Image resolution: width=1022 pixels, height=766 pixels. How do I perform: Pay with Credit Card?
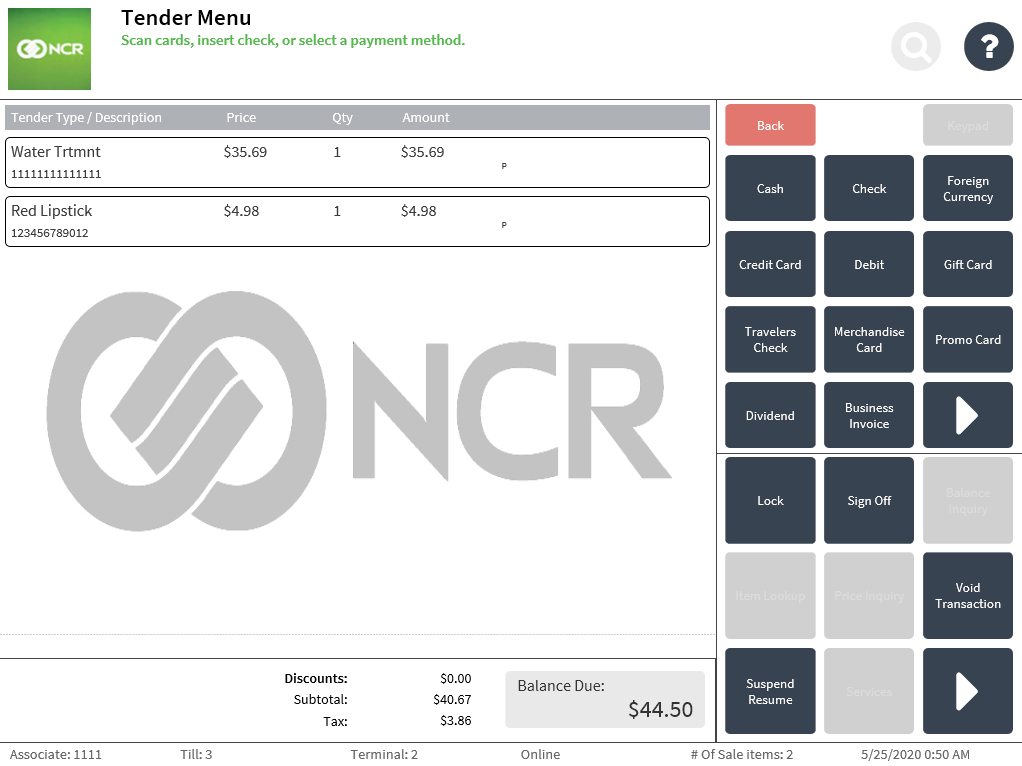click(x=770, y=264)
